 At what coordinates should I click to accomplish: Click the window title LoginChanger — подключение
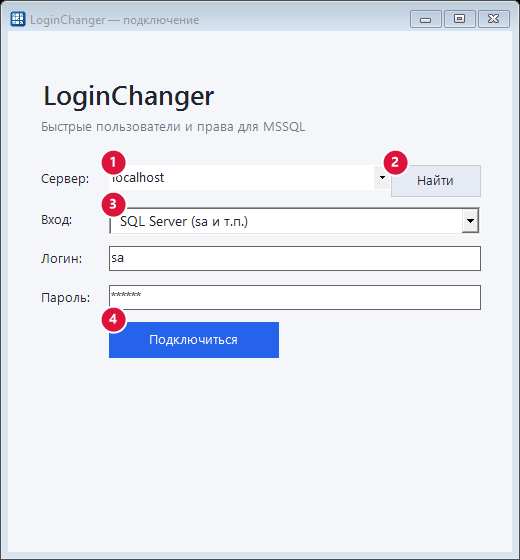(x=115, y=20)
